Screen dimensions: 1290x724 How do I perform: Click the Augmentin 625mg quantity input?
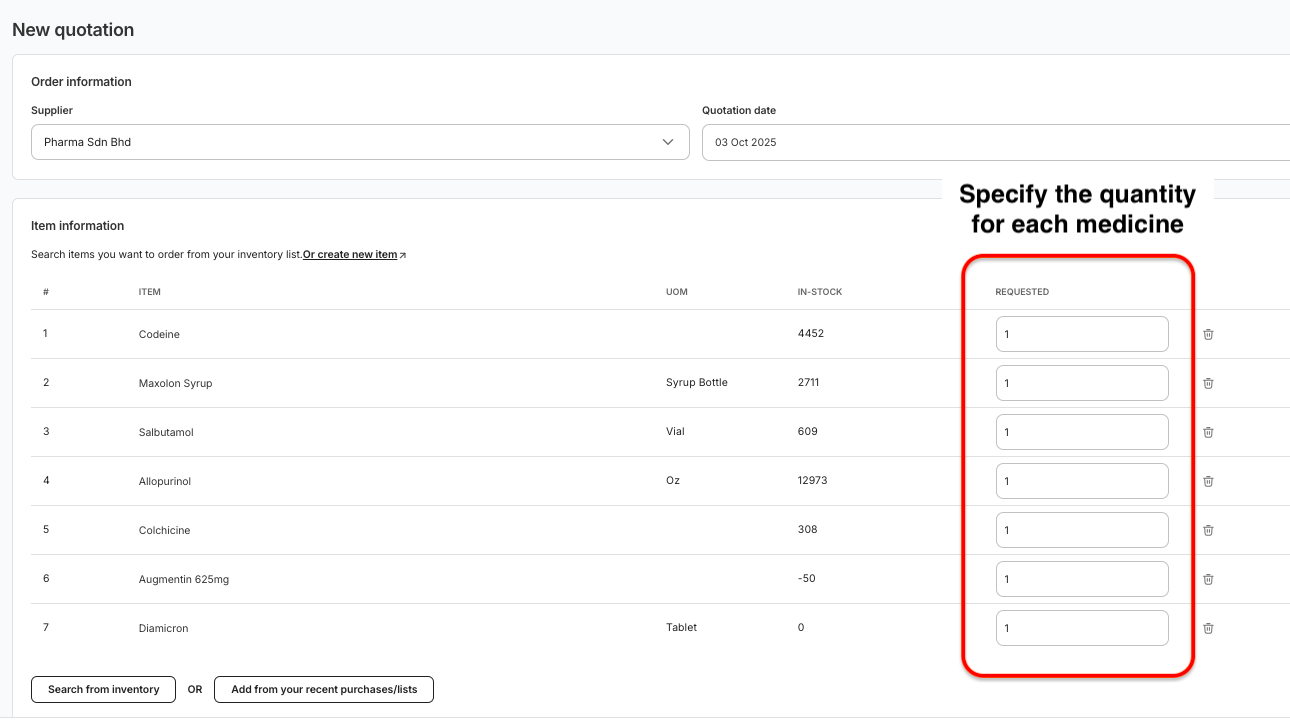(1082, 579)
